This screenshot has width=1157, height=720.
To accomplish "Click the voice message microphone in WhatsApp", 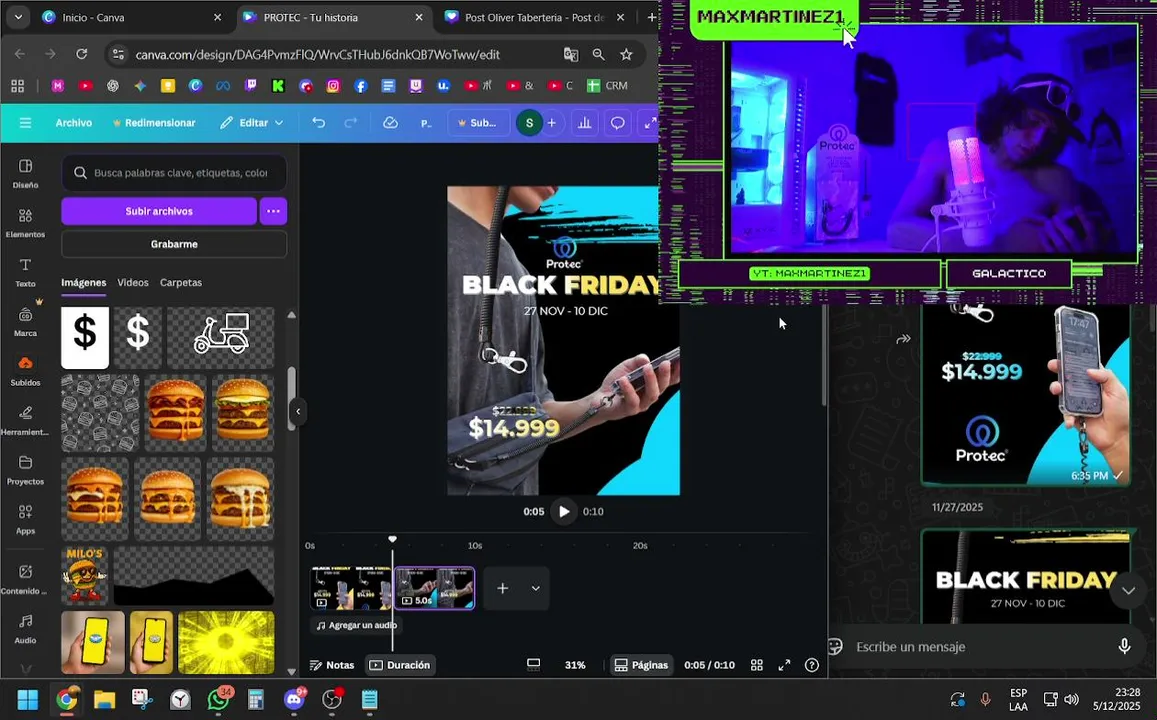I will [x=1124, y=646].
